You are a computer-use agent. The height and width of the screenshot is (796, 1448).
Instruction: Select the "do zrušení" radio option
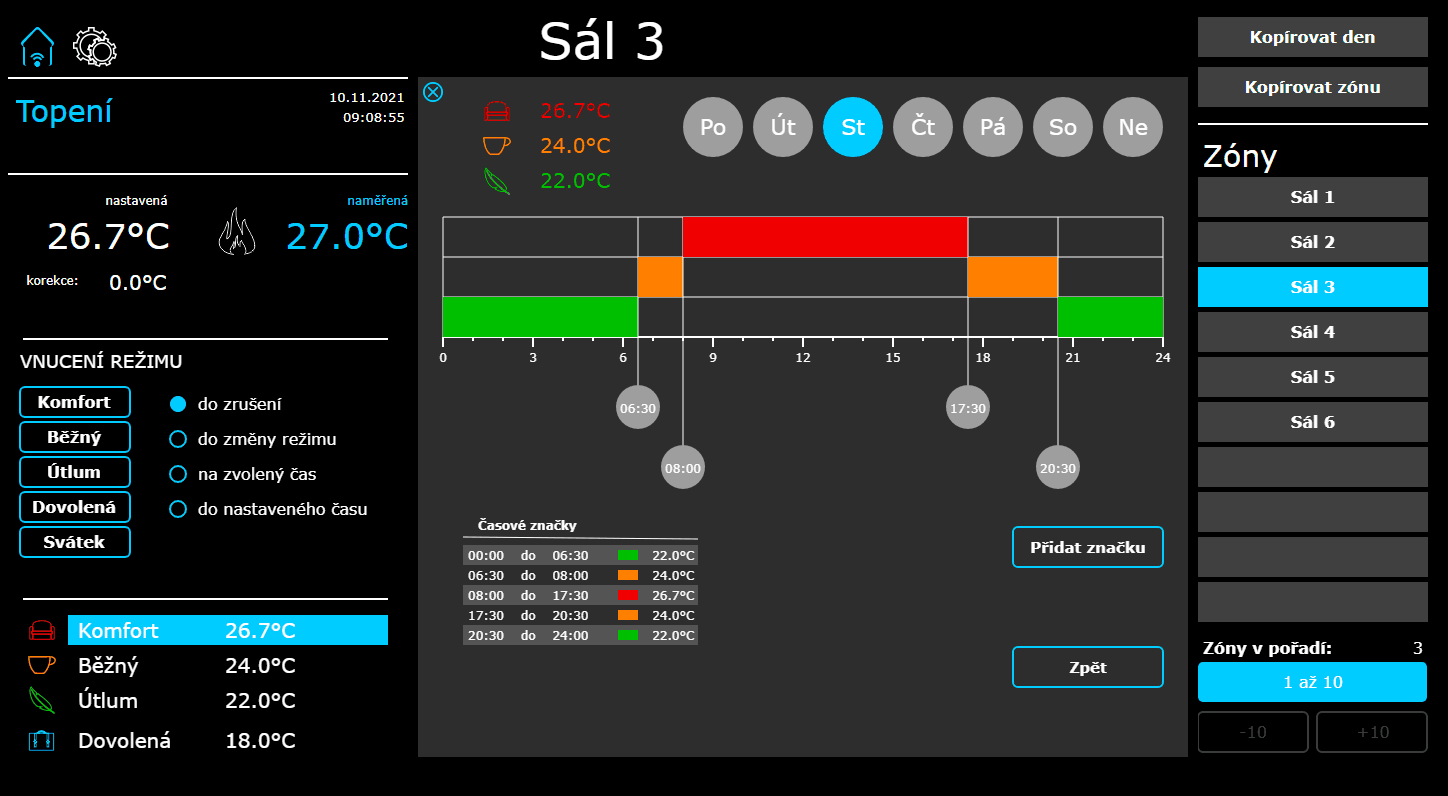pyautogui.click(x=178, y=404)
